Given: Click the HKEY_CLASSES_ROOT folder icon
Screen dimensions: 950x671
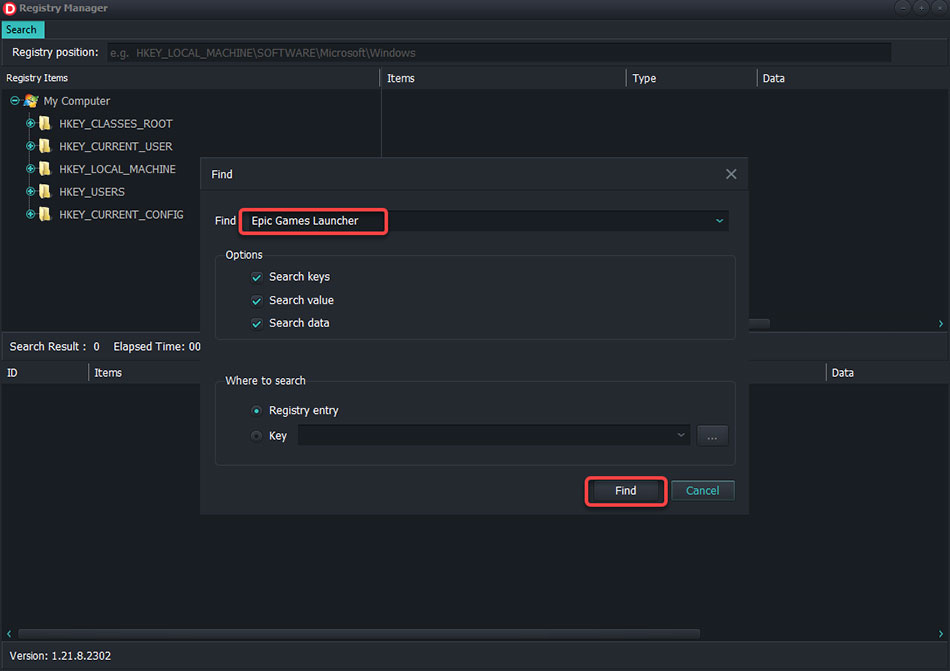Looking at the screenshot, I should point(45,124).
